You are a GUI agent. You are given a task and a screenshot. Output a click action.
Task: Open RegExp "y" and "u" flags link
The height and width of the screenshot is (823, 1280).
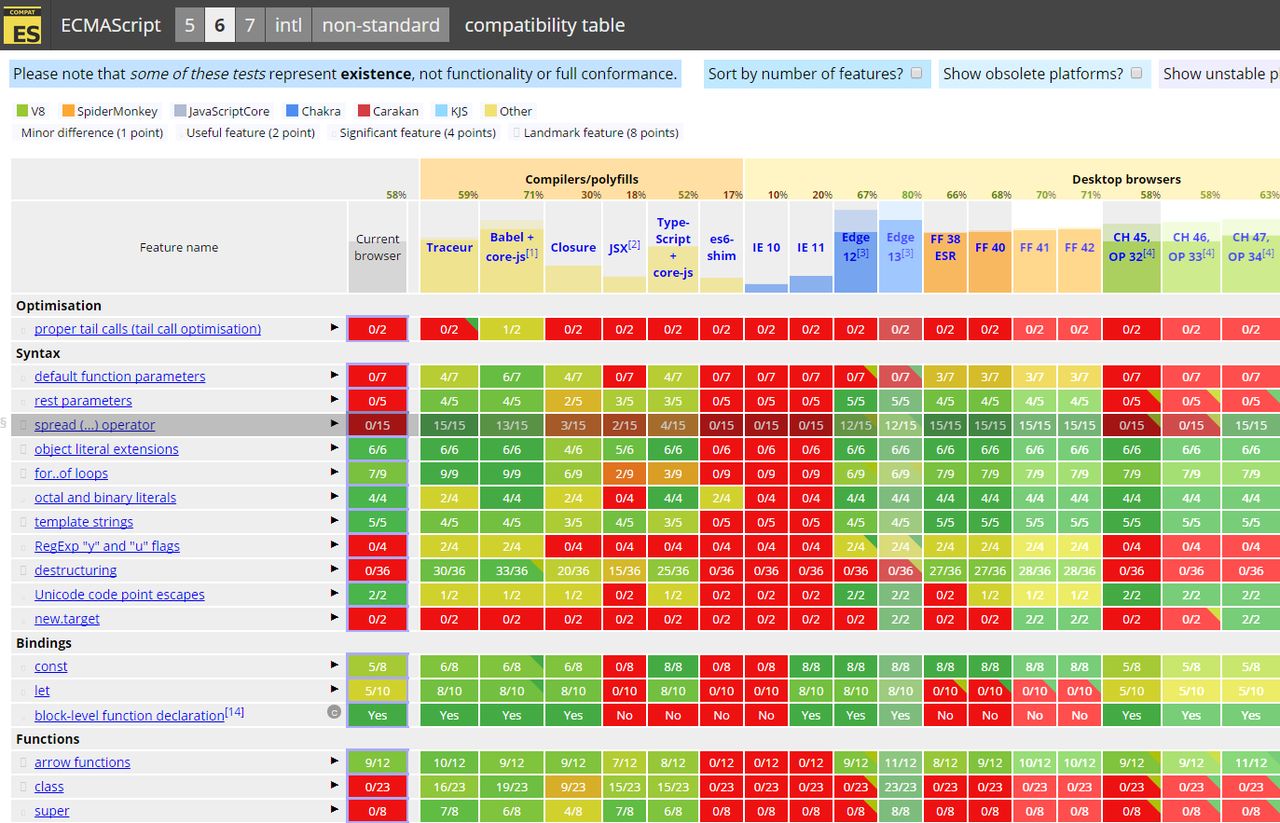pyautogui.click(x=107, y=545)
